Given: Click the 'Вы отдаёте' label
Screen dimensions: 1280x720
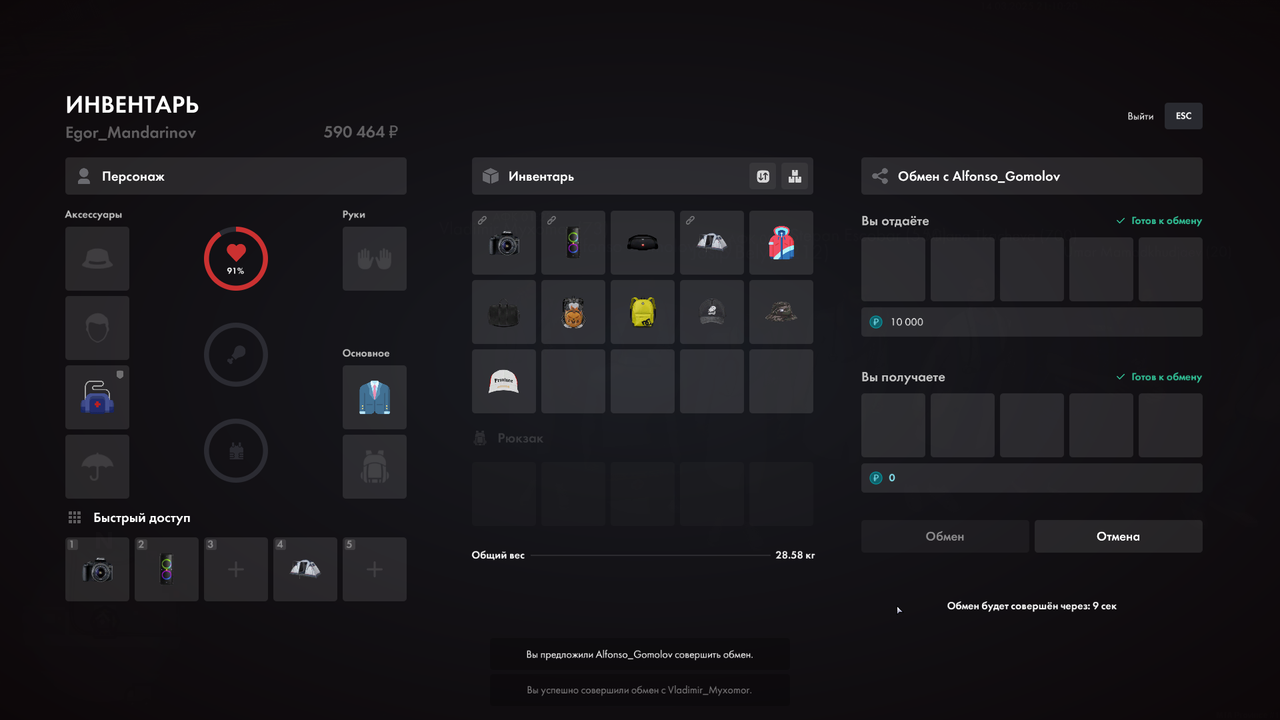Looking at the screenshot, I should tap(895, 221).
